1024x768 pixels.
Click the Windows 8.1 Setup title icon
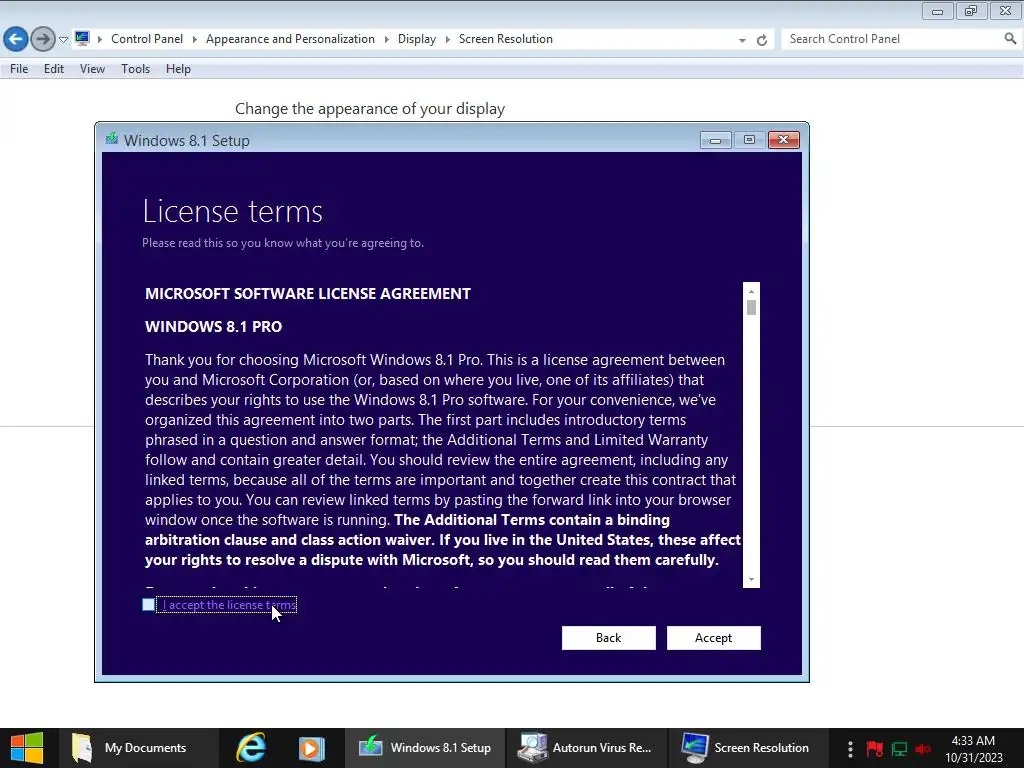click(112, 139)
